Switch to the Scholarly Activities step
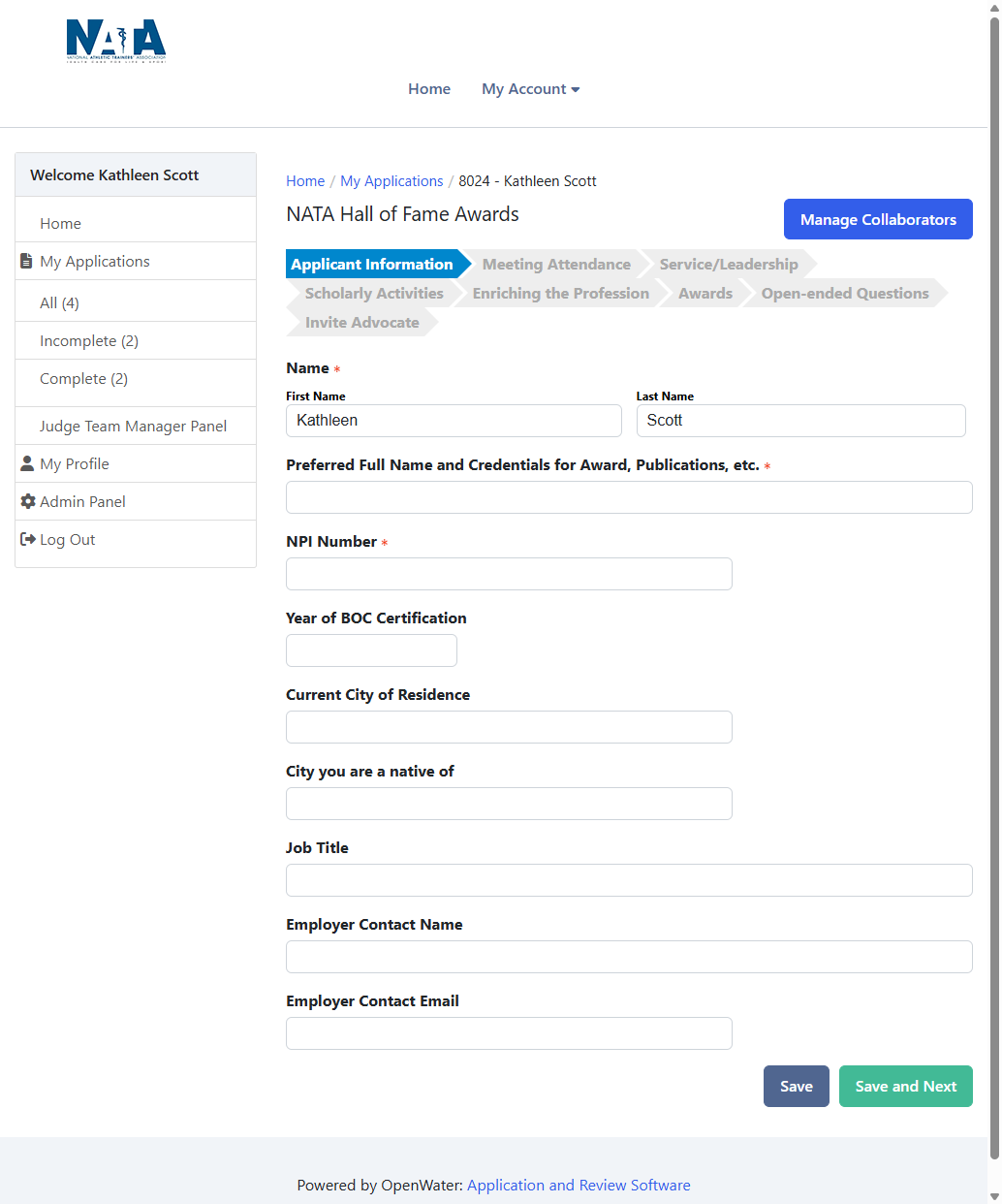Screen dimensions: 1002x1204 [x=374, y=293]
